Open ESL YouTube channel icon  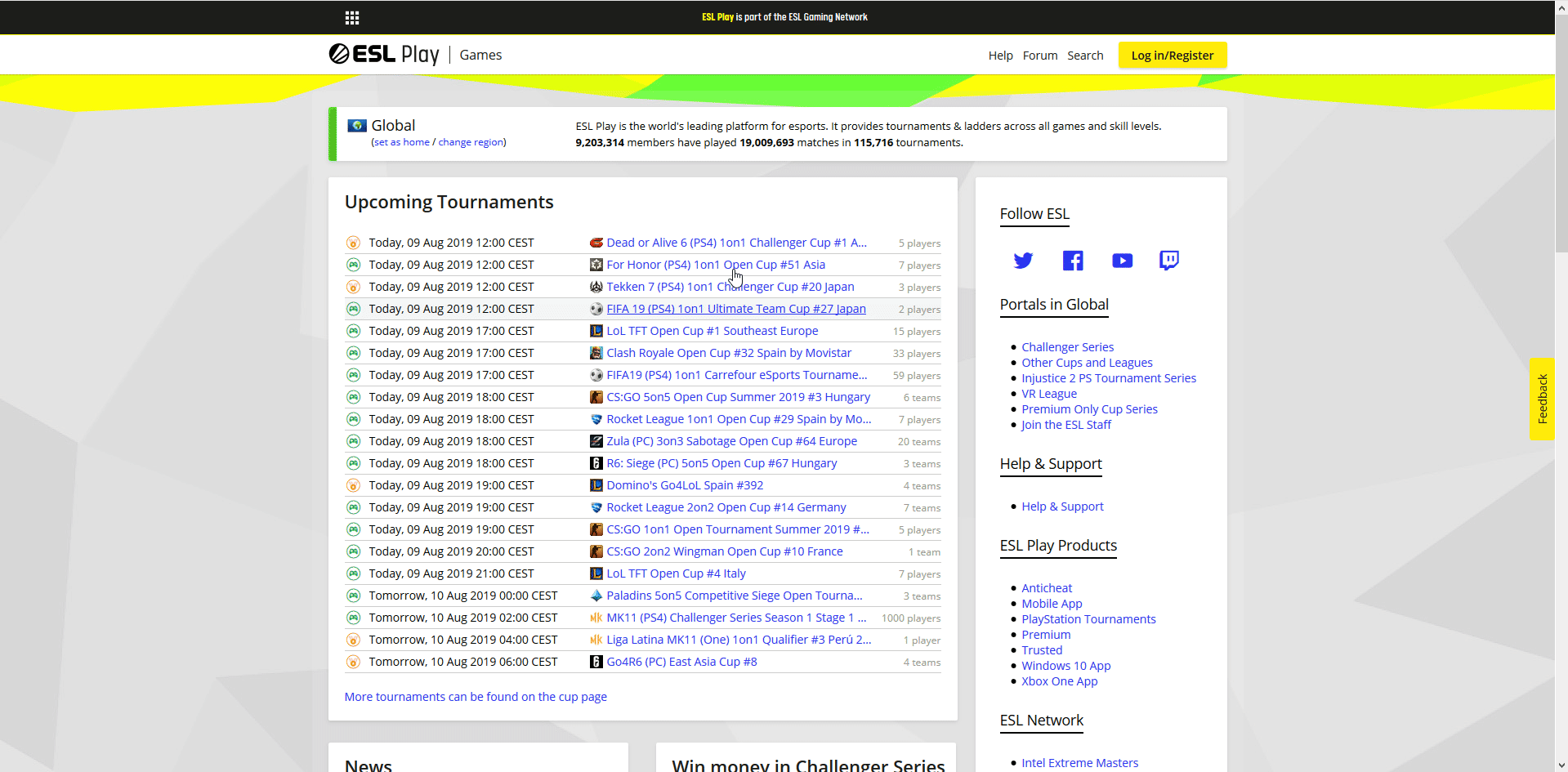[1123, 261]
